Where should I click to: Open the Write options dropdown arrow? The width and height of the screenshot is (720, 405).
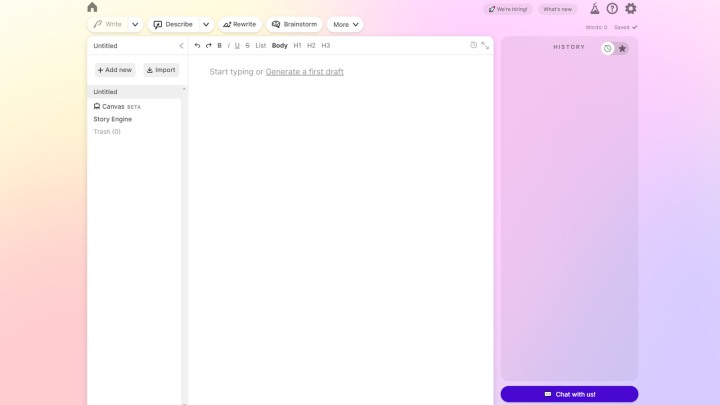tap(135, 24)
